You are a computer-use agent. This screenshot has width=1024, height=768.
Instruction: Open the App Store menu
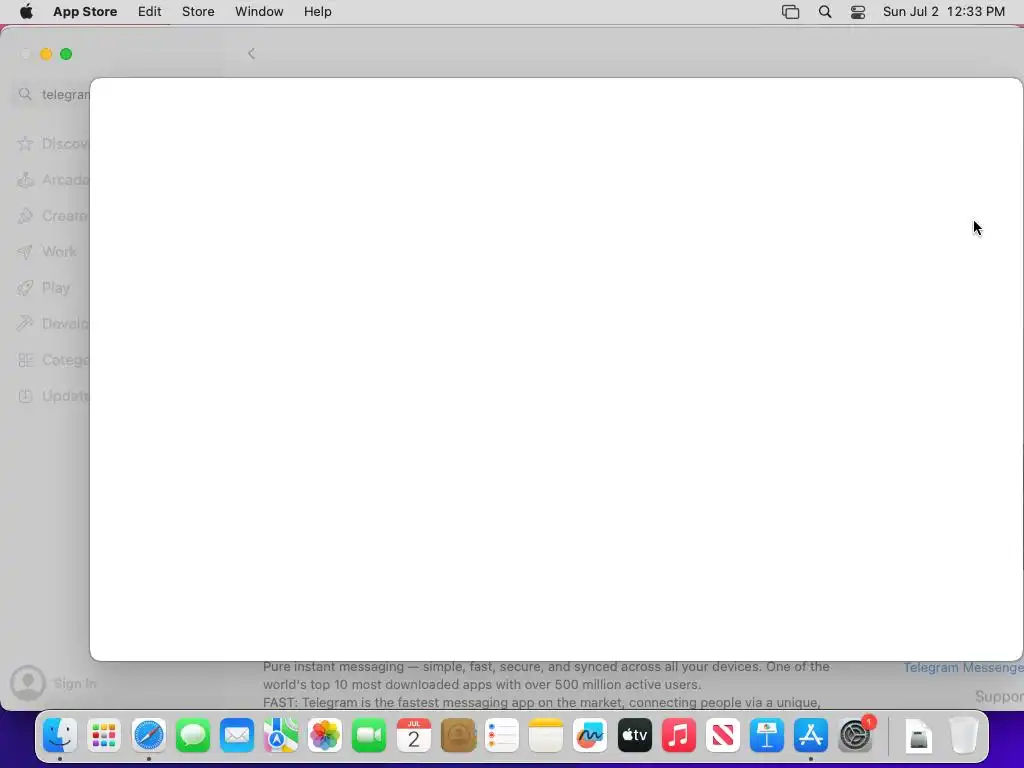point(85,12)
